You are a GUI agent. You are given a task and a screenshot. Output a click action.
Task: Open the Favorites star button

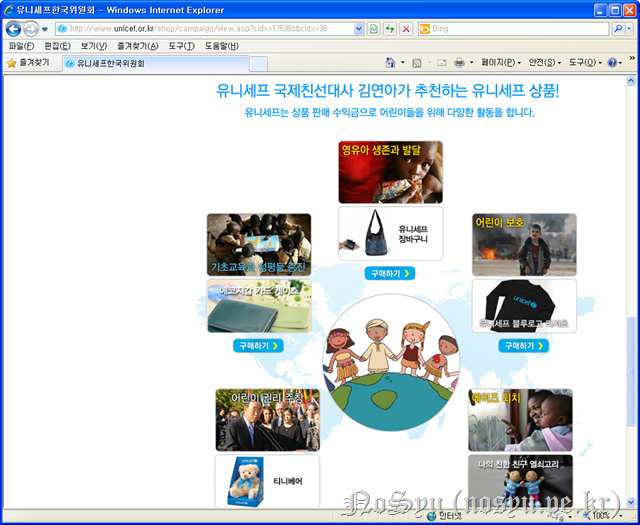coord(27,62)
